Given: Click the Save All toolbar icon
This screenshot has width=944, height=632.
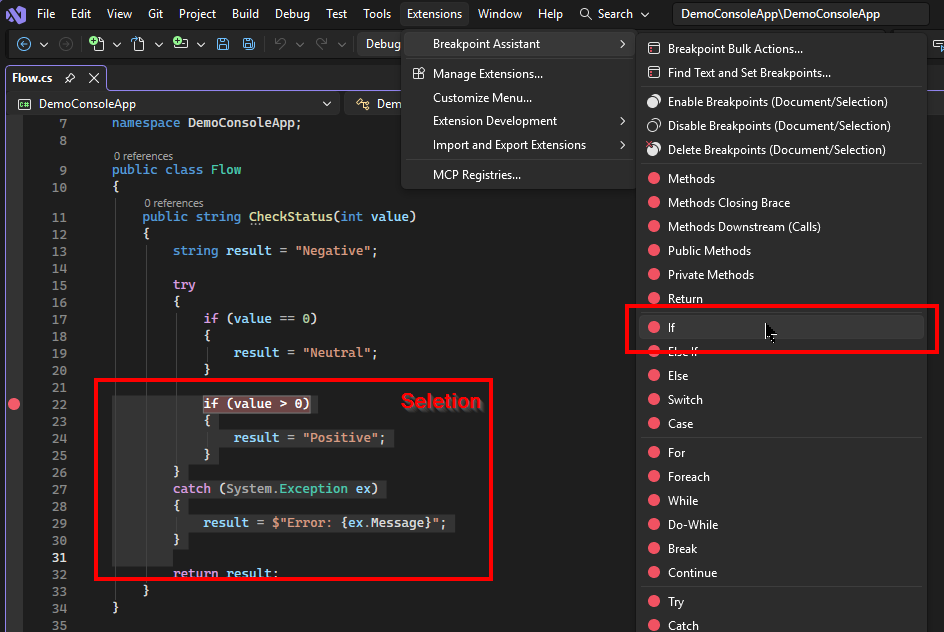Looking at the screenshot, I should [249, 44].
